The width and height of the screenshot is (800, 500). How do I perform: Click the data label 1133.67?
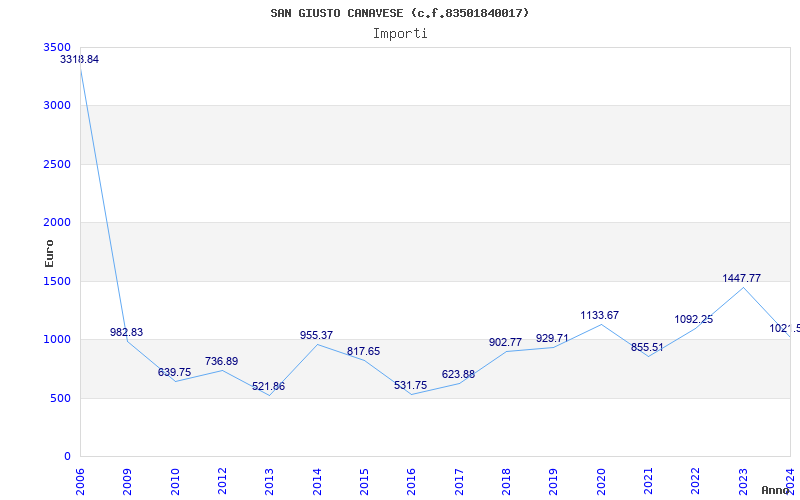[x=599, y=315]
